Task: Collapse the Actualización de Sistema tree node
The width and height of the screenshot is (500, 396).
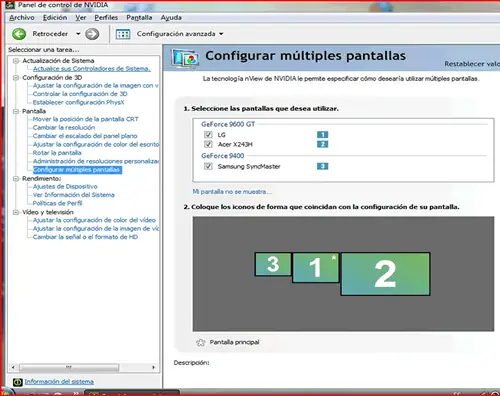Action: click(x=16, y=61)
